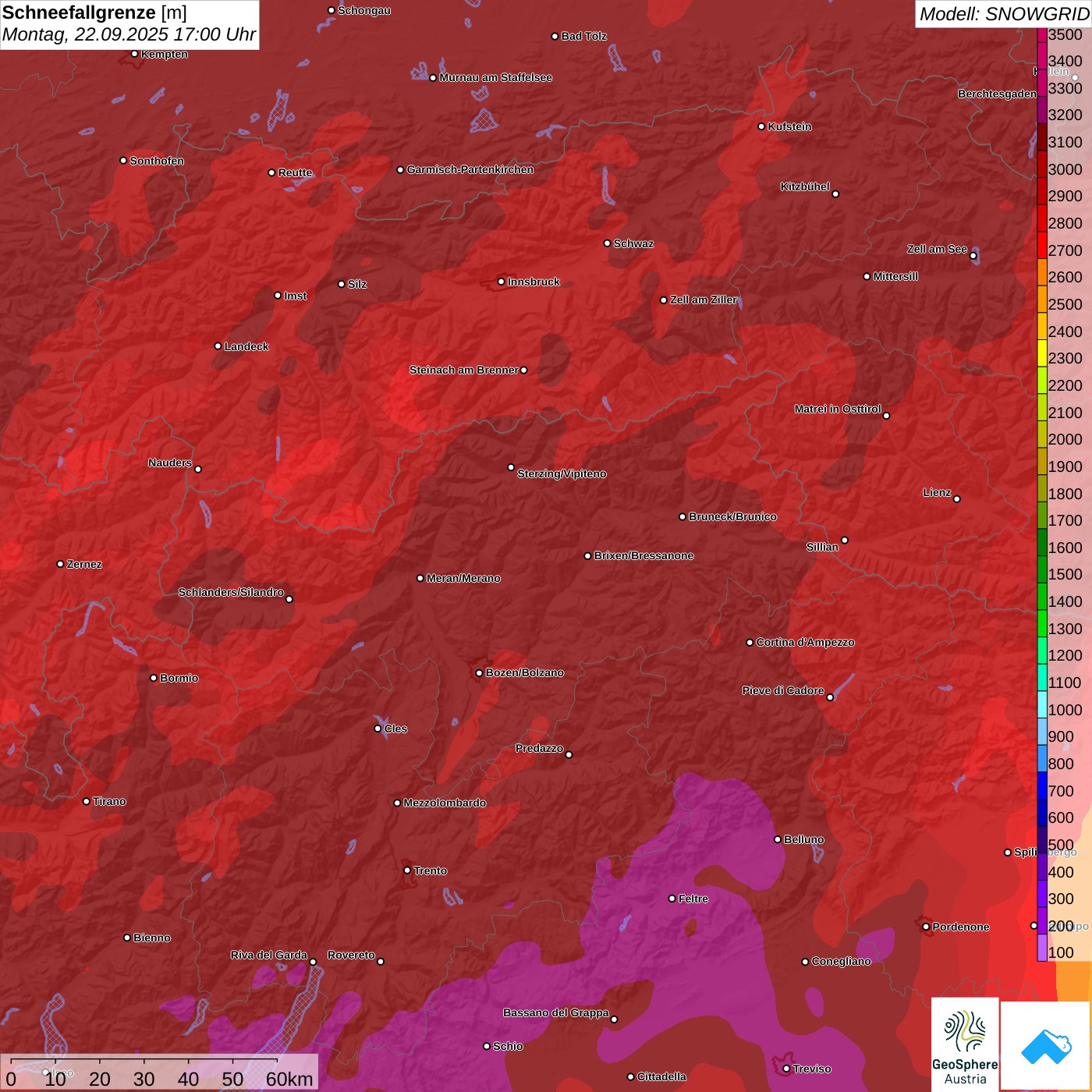Click the 'Predazzo' map label
The image size is (1092, 1092).
tap(539, 749)
